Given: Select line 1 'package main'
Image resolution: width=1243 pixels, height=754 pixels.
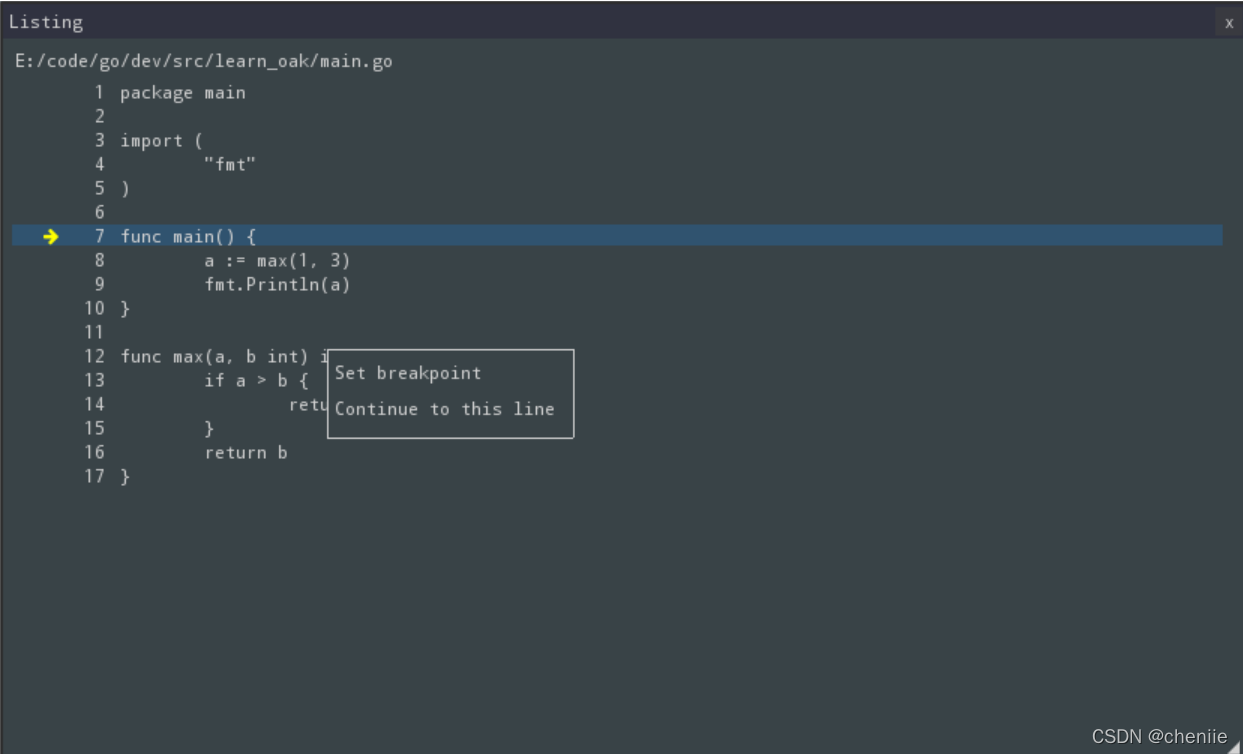Looking at the screenshot, I should click(x=183, y=93).
